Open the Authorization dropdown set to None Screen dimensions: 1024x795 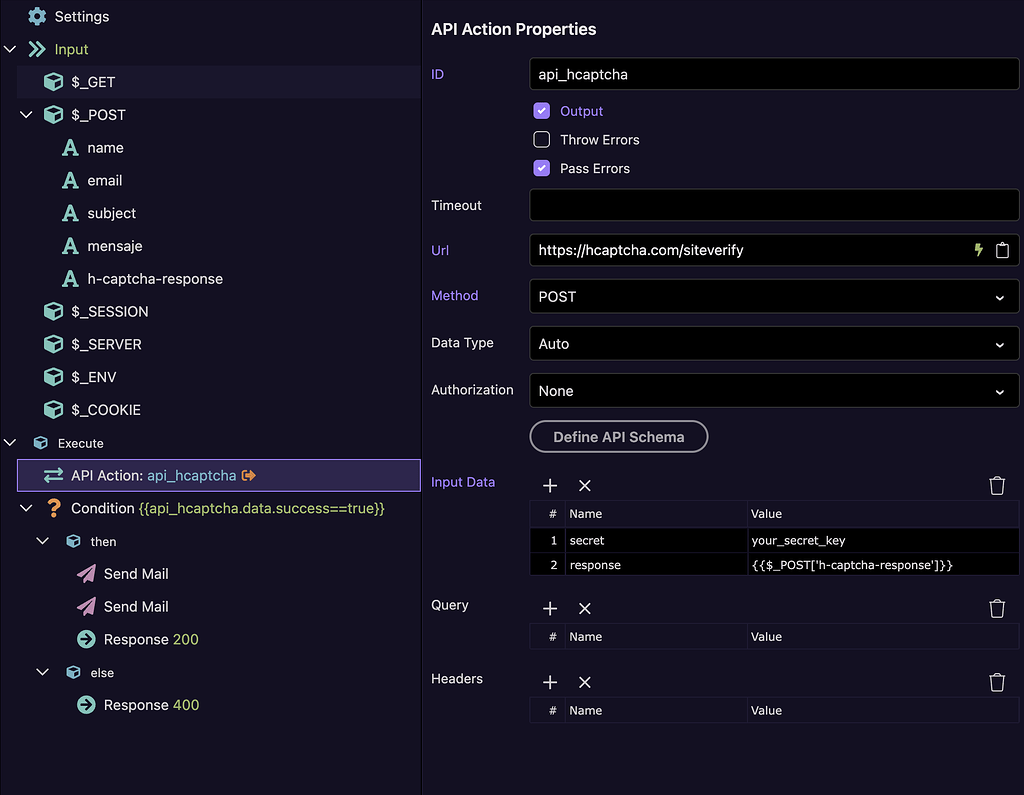pyautogui.click(x=773, y=391)
